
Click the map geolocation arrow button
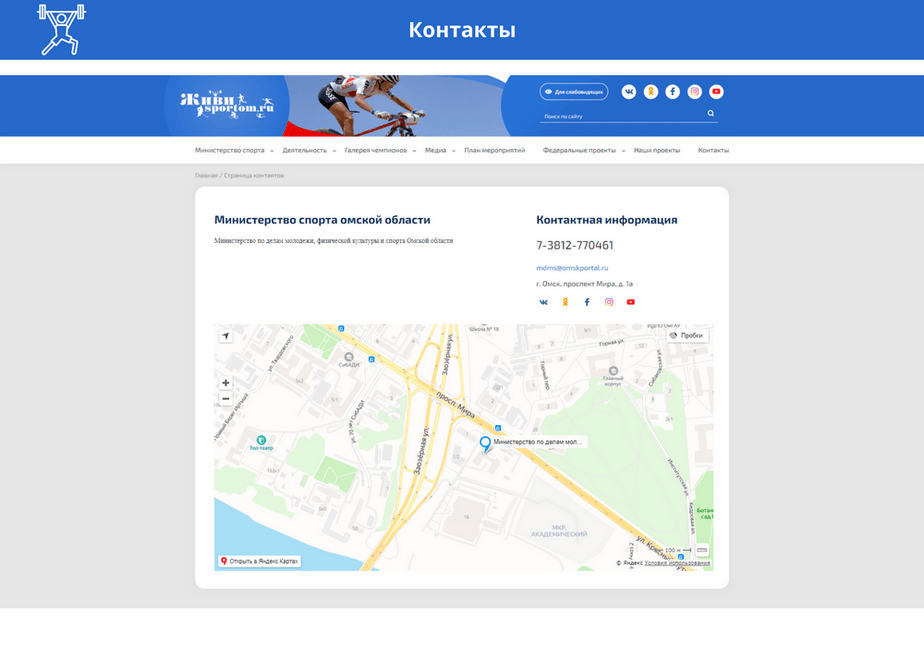[226, 336]
